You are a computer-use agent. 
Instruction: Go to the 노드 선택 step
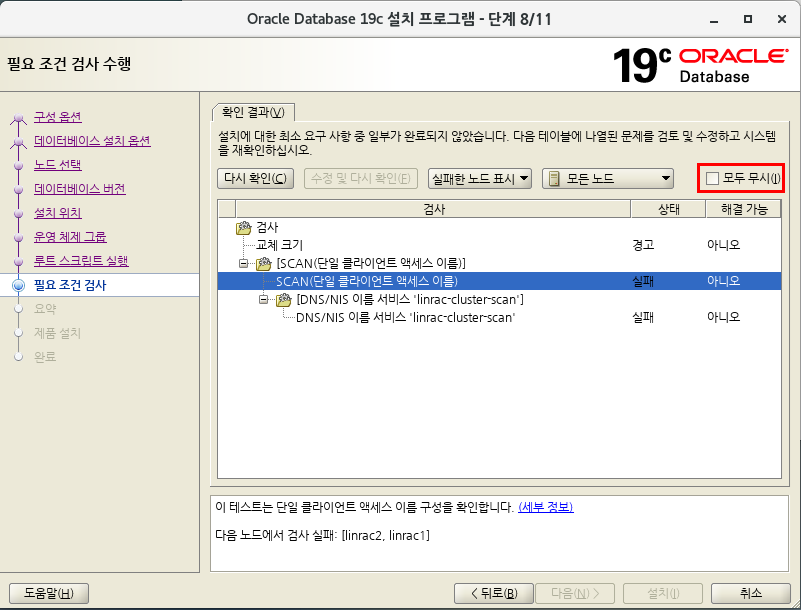[58, 165]
